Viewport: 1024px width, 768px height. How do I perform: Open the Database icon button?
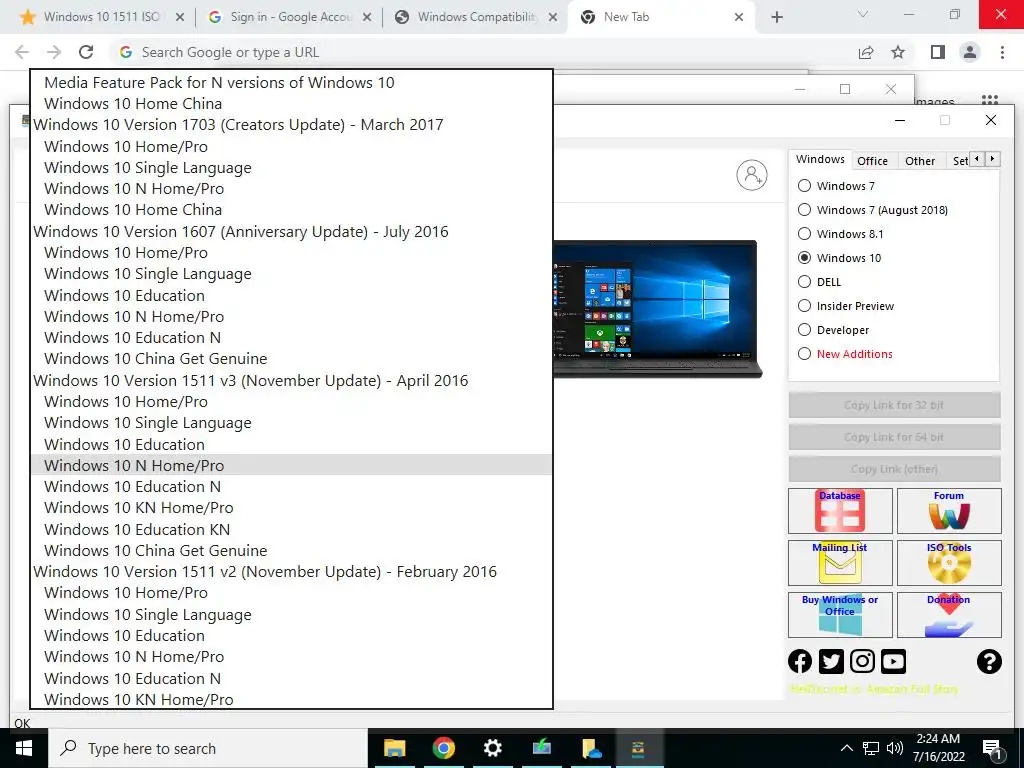click(x=840, y=511)
